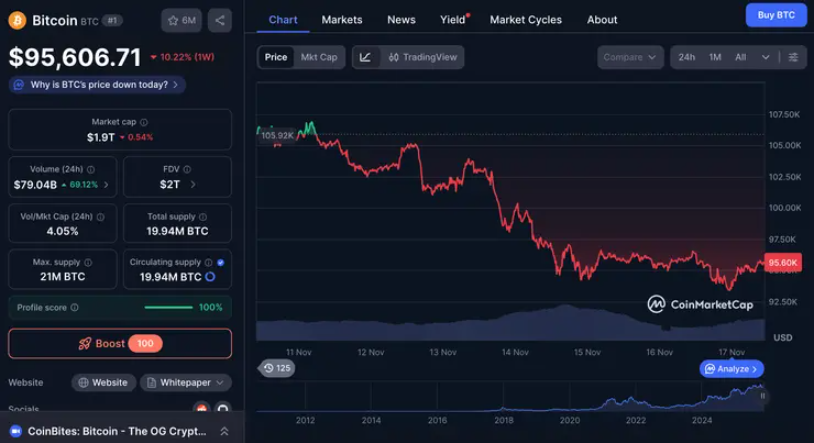Switch chart to Price view
This screenshot has width=814, height=443.
276,57
